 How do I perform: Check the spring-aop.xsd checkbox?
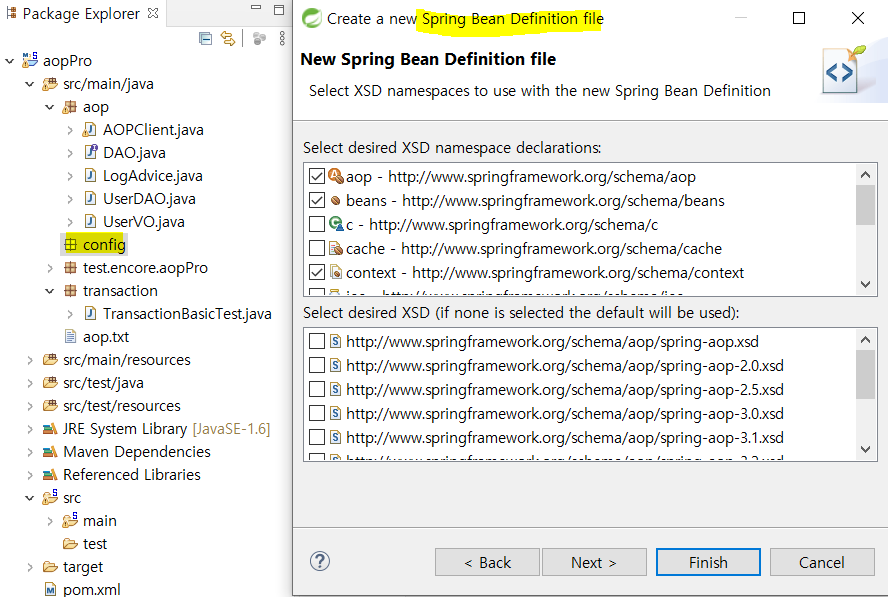point(317,341)
